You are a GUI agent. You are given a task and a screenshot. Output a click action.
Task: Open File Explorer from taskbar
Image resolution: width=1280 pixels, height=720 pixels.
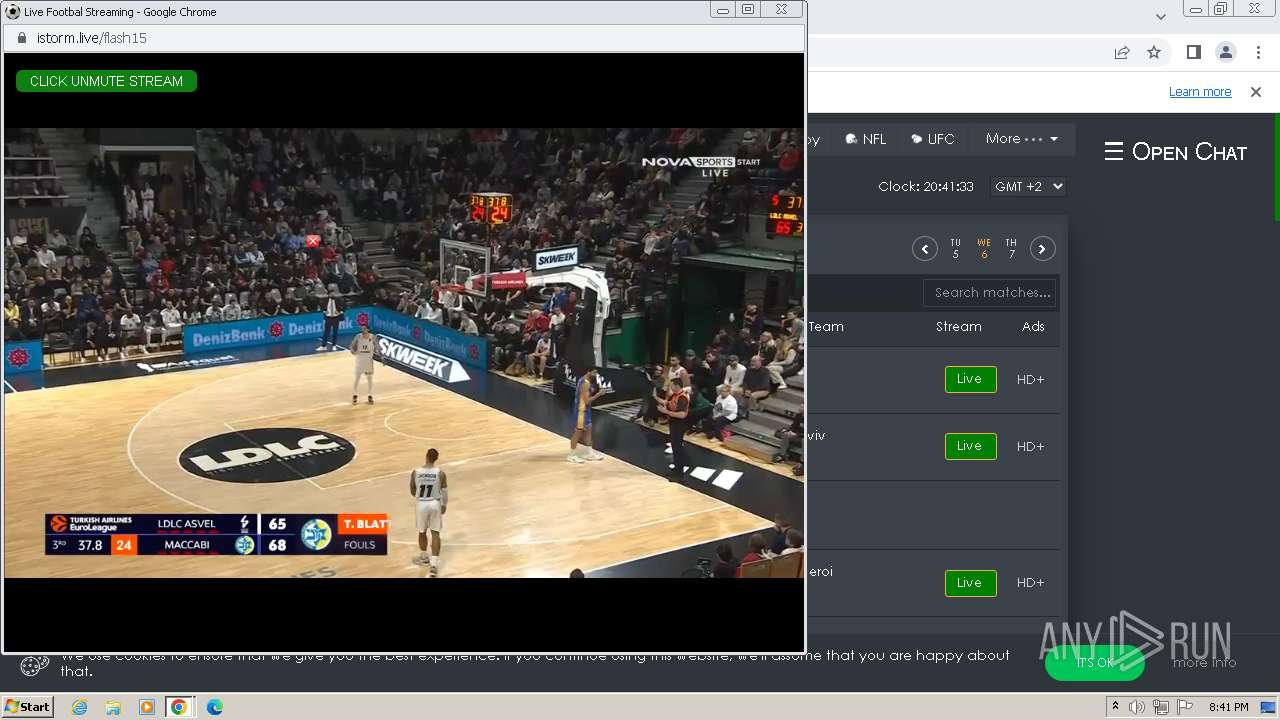pos(113,707)
